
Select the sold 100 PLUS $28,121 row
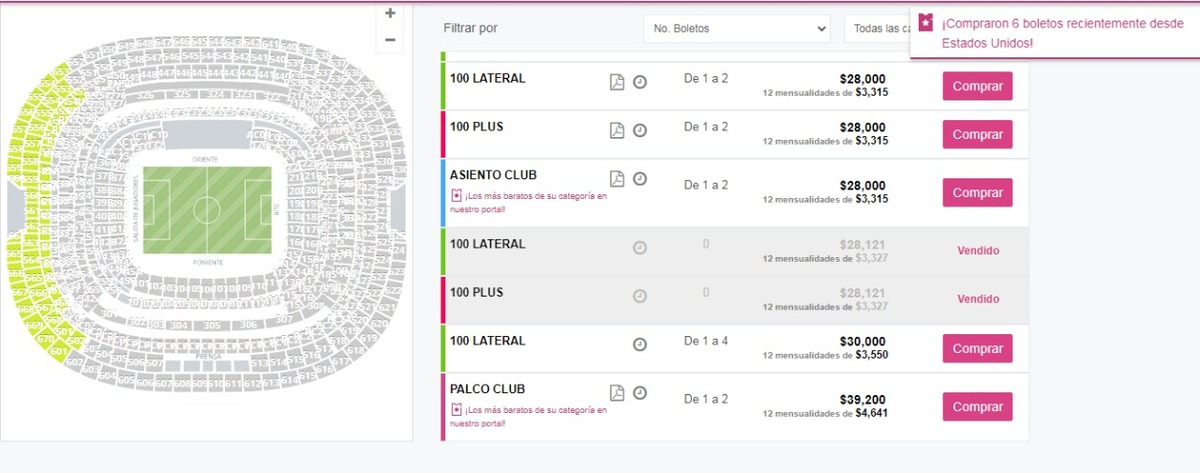(735, 300)
